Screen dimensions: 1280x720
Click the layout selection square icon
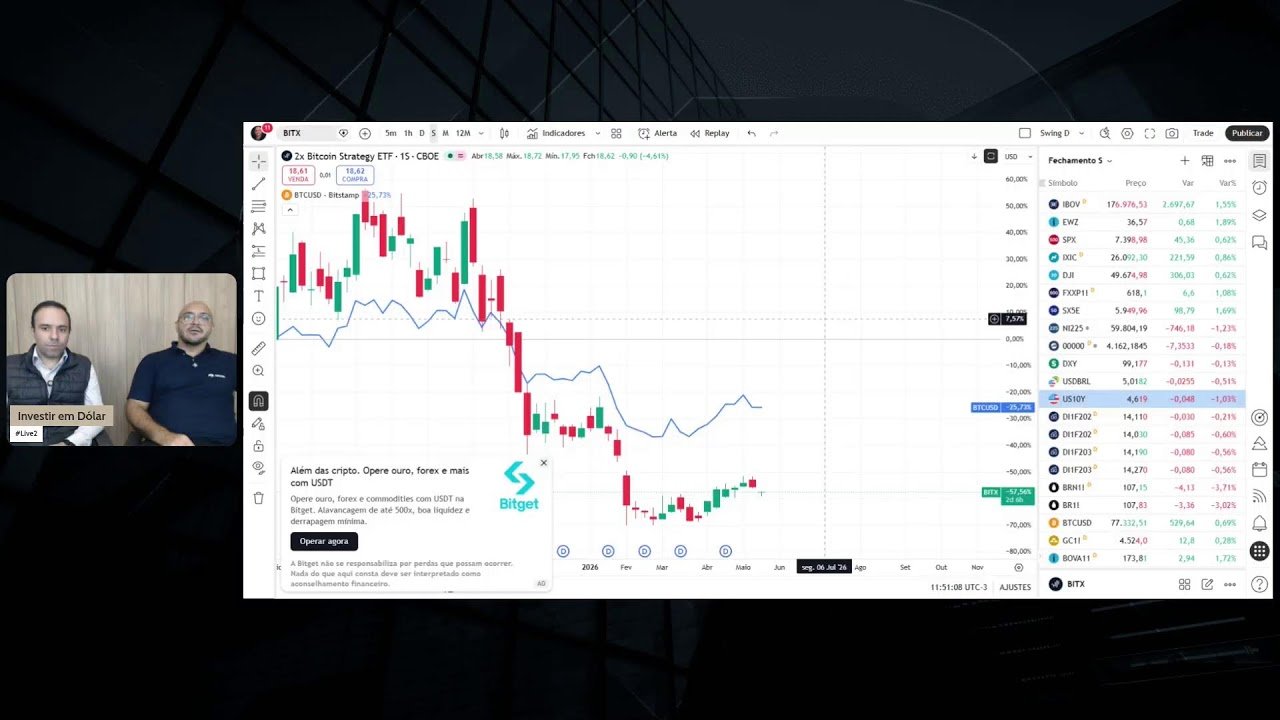click(1025, 133)
